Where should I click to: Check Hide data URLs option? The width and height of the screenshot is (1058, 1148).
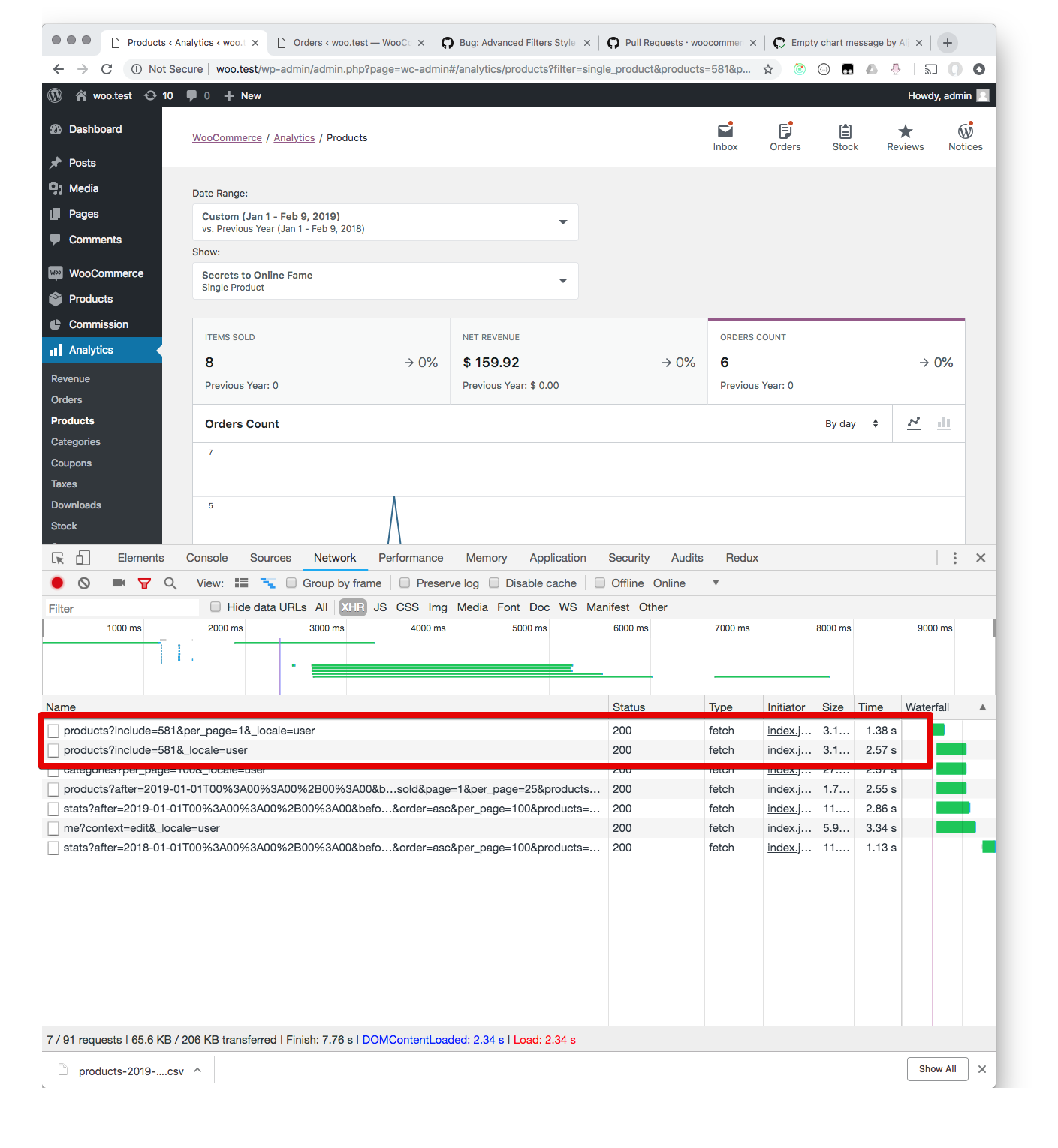pyautogui.click(x=216, y=607)
